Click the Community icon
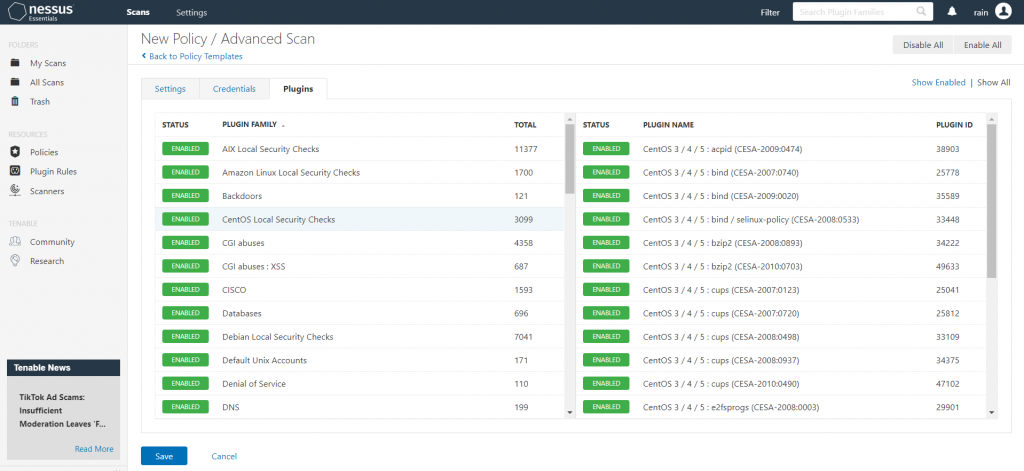Screen dimensions: 1024x471 point(15,242)
